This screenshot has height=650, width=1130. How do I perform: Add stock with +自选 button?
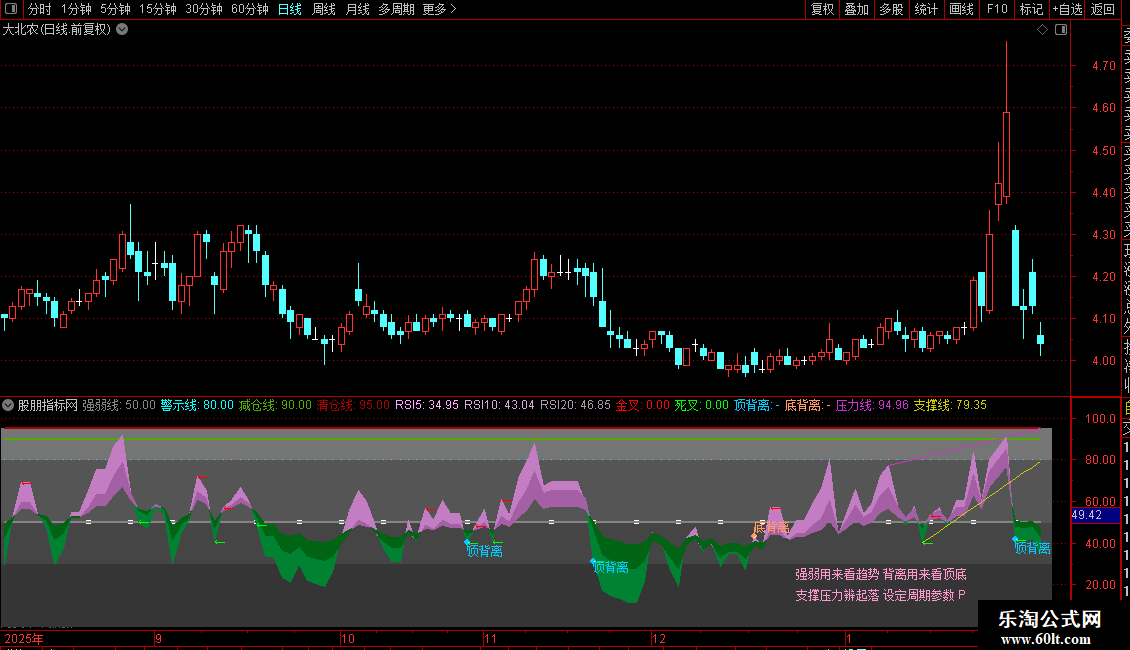1067,9
